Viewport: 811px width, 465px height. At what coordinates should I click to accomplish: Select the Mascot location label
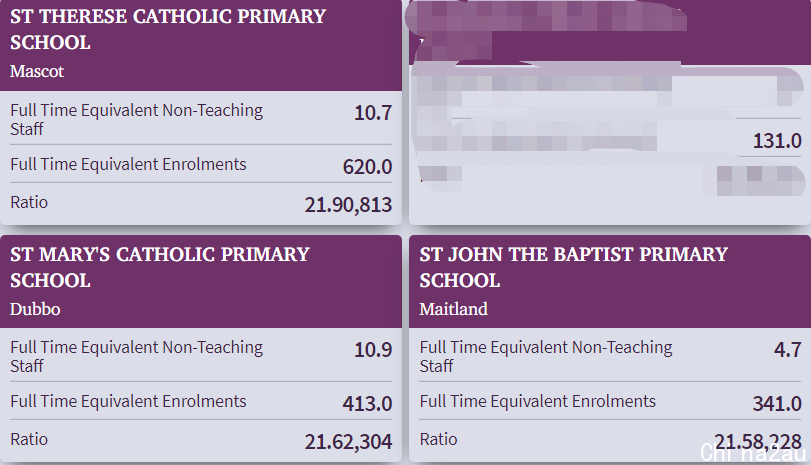[37, 71]
